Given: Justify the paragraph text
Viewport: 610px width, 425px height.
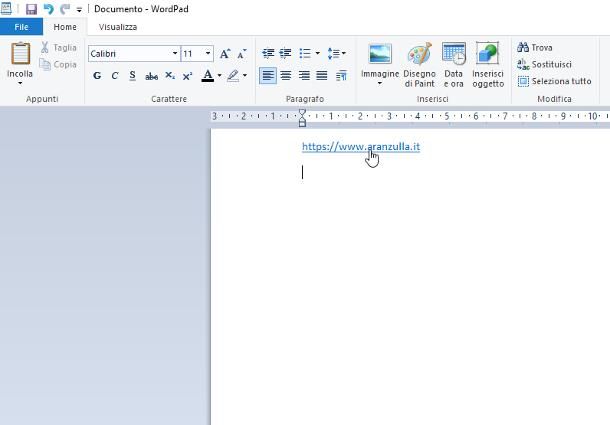Looking at the screenshot, I should (322, 76).
